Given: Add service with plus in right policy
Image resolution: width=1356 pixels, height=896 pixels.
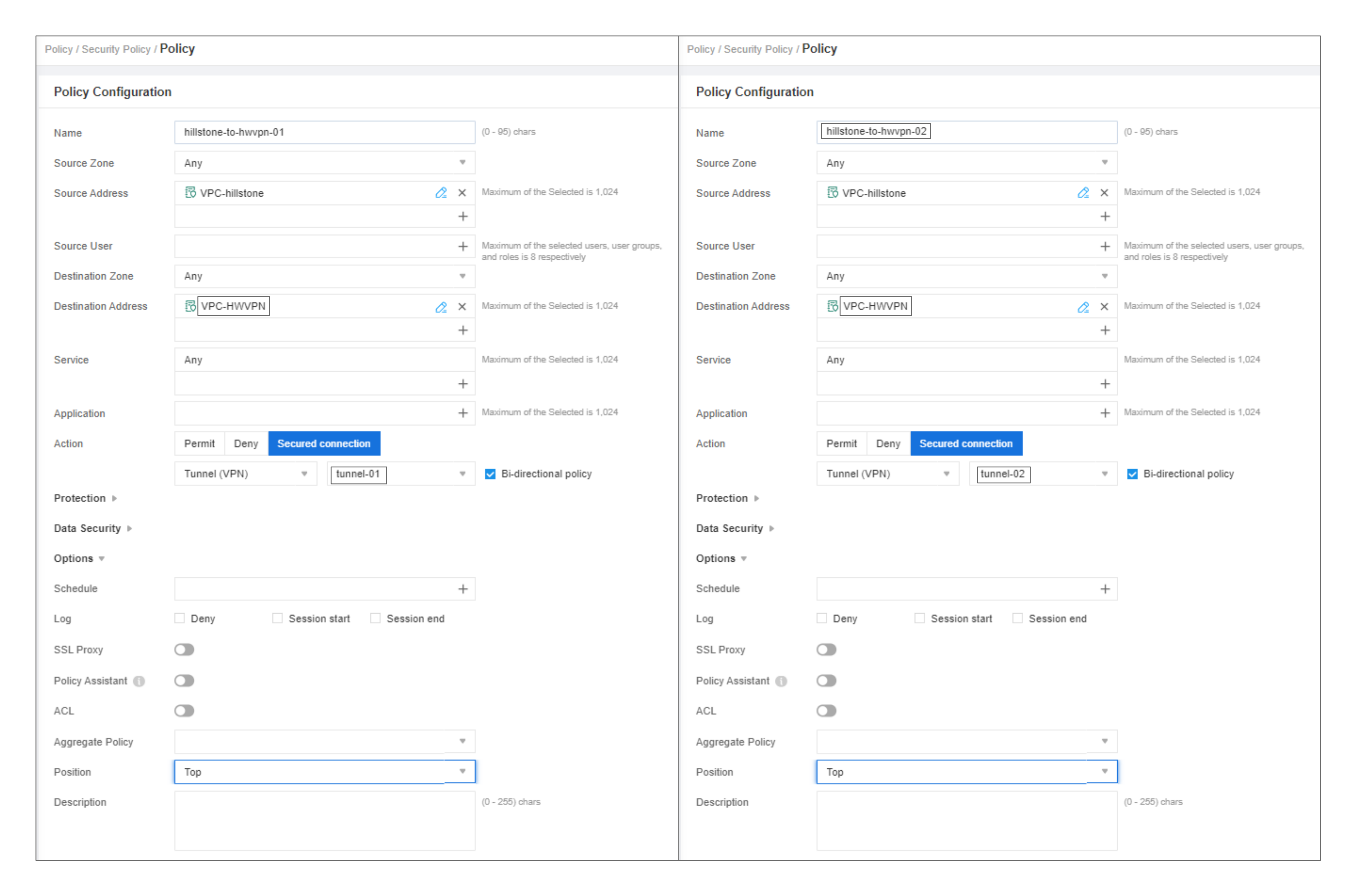Looking at the screenshot, I should click(1104, 384).
